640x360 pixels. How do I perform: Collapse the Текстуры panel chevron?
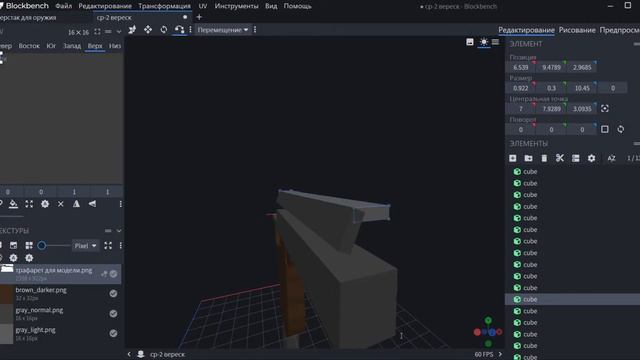pos(119,231)
